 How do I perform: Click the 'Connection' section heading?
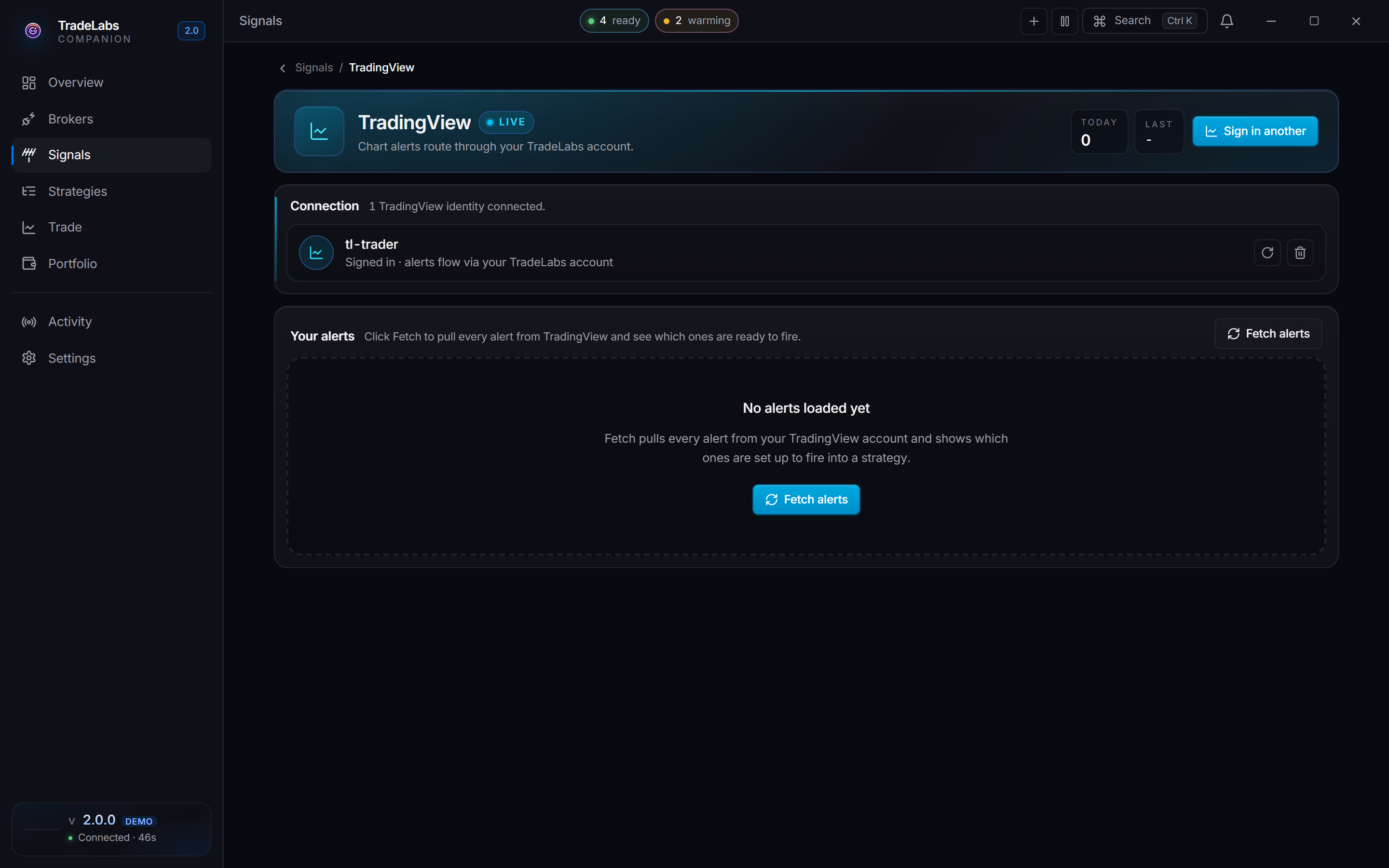click(324, 206)
